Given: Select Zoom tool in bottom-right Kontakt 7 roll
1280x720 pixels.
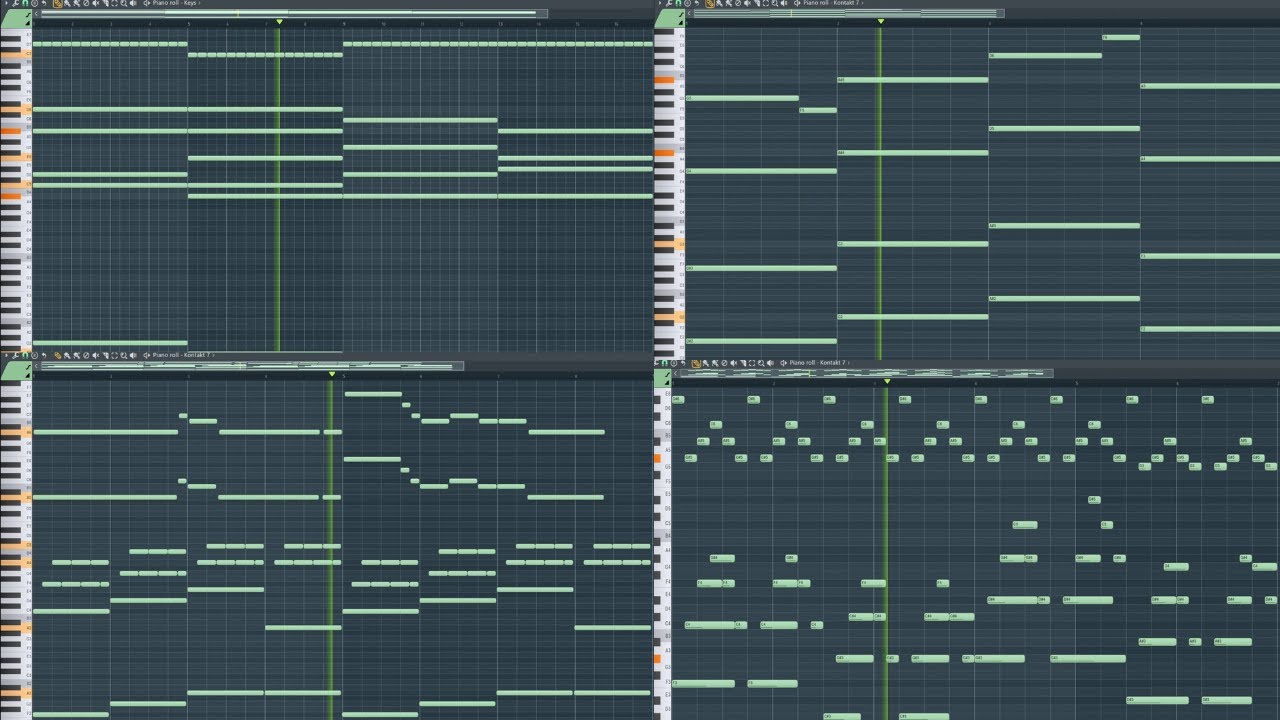Looking at the screenshot, I should tap(761, 363).
